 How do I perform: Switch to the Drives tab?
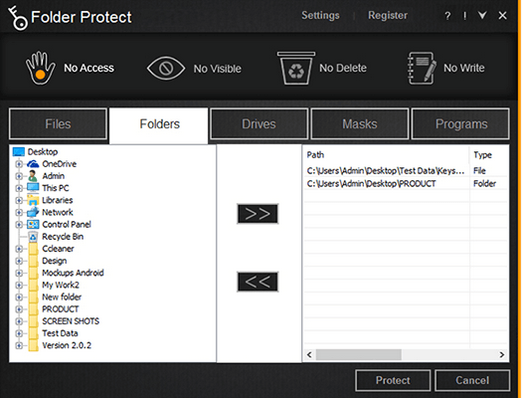point(259,124)
